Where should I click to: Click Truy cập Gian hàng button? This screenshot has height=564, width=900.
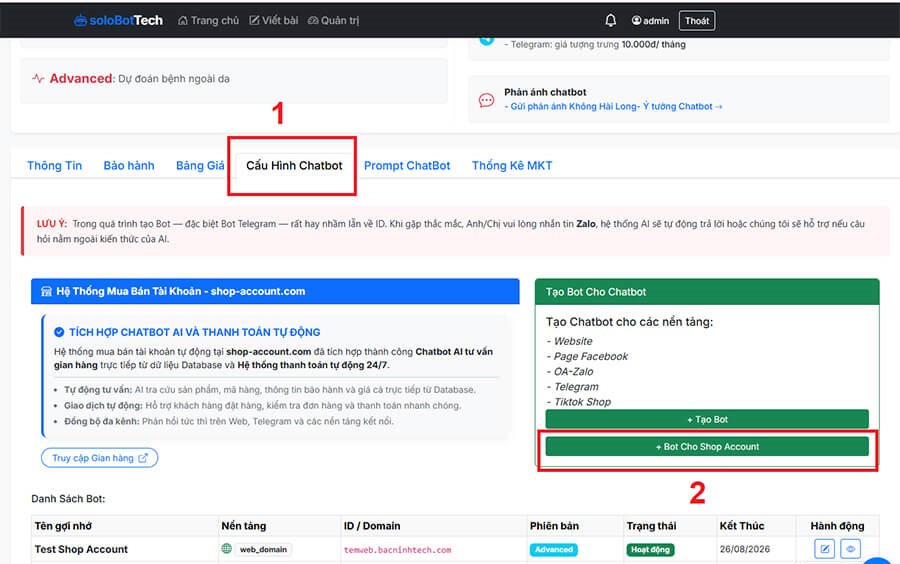tap(99, 458)
